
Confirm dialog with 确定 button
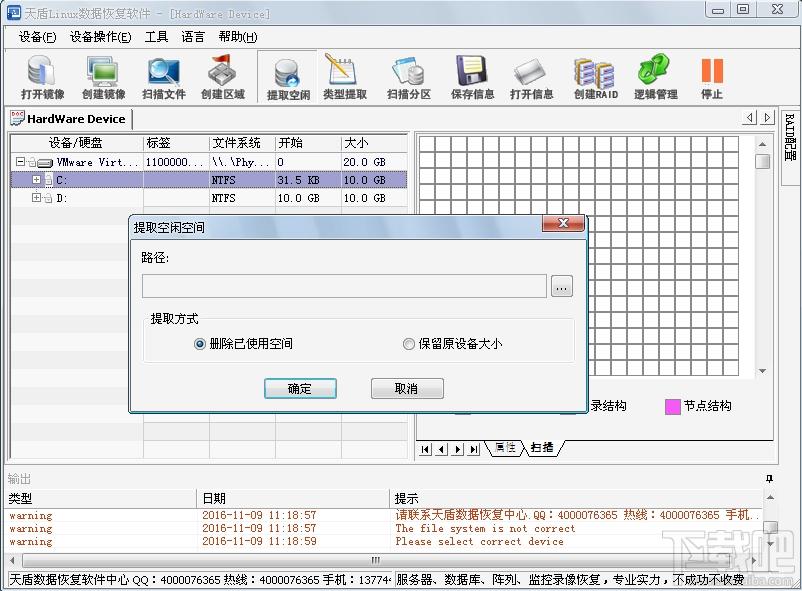point(300,388)
